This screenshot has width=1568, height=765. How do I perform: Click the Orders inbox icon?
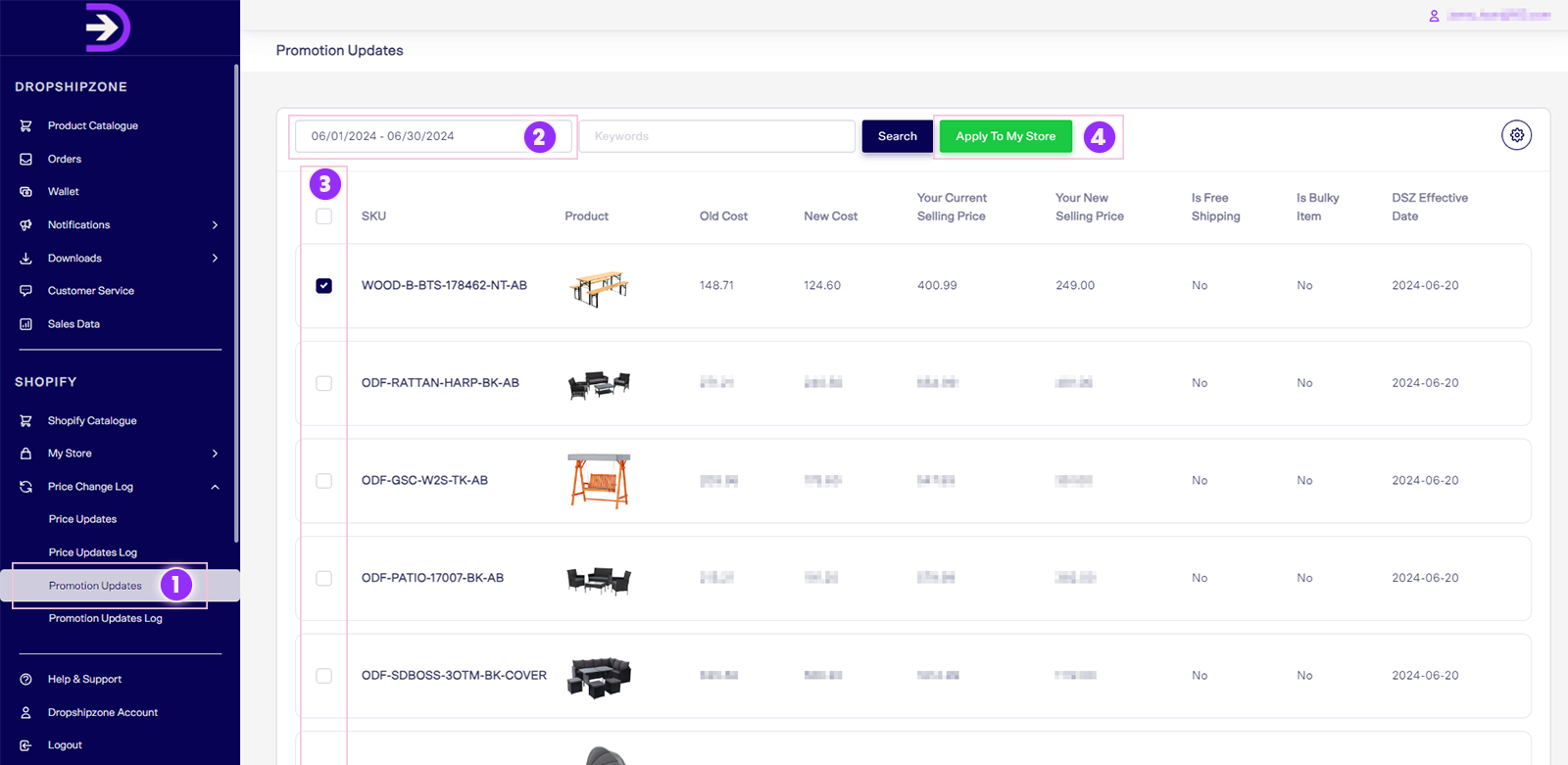pos(26,159)
